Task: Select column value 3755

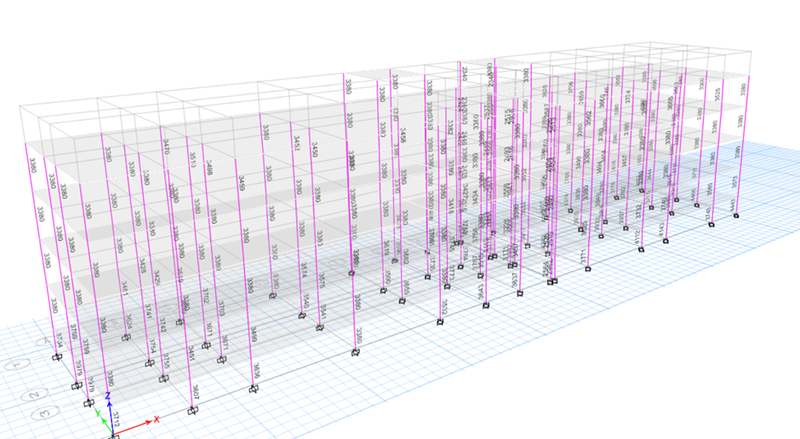Action: tap(166, 360)
